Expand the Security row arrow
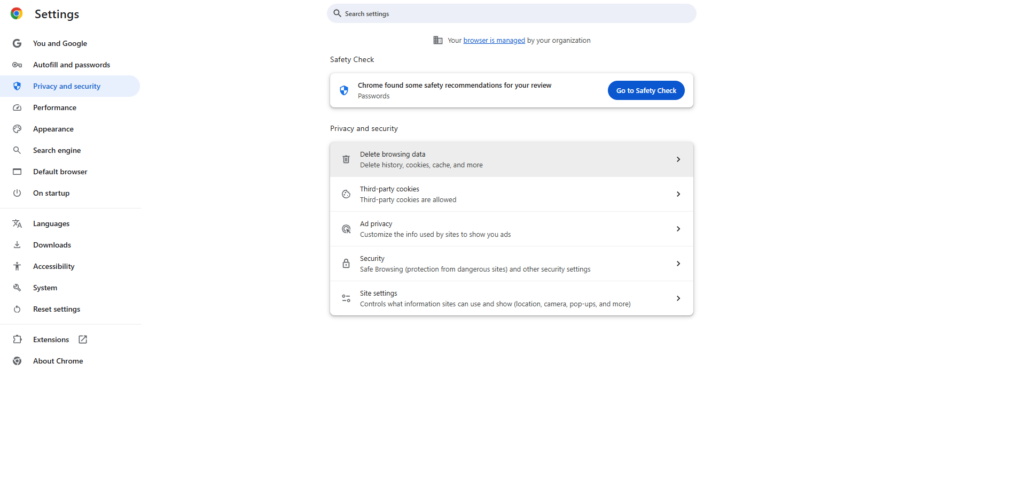Screen dimensions: 1024x502 pyautogui.click(x=678, y=264)
